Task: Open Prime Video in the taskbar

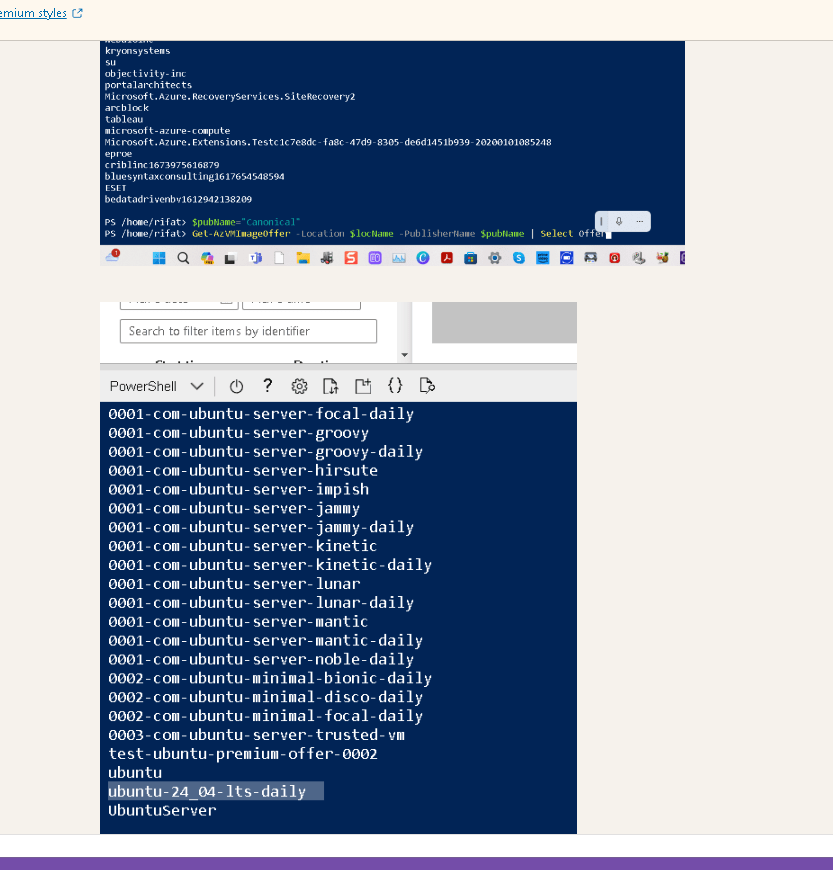Action: click(x=543, y=258)
